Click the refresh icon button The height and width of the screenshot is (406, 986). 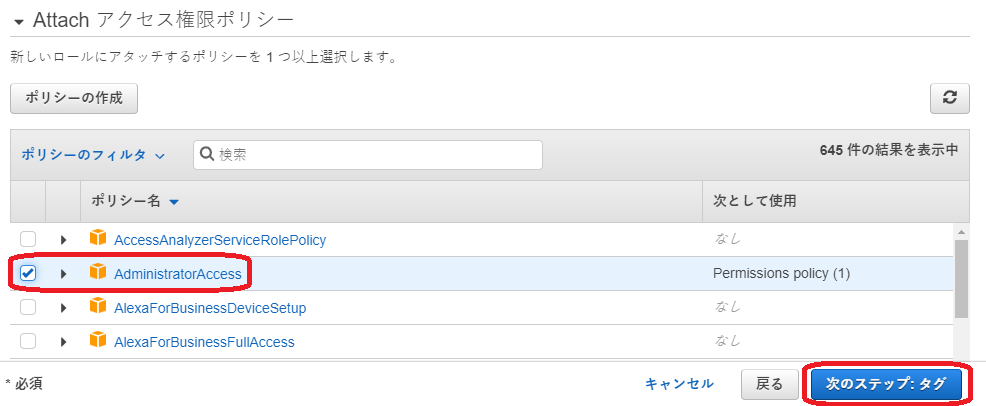coord(950,99)
